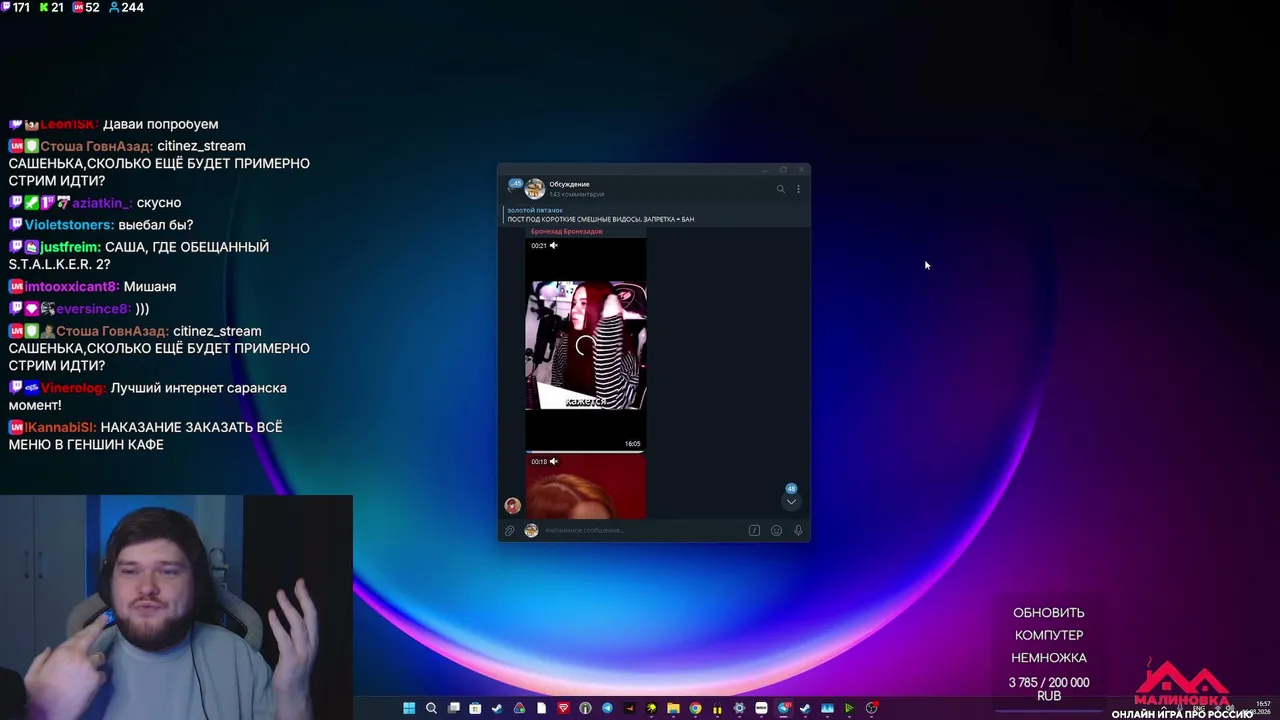This screenshot has height=720, width=1280.
Task: Click chat username justfreim
Action: pyautogui.click(x=70, y=247)
